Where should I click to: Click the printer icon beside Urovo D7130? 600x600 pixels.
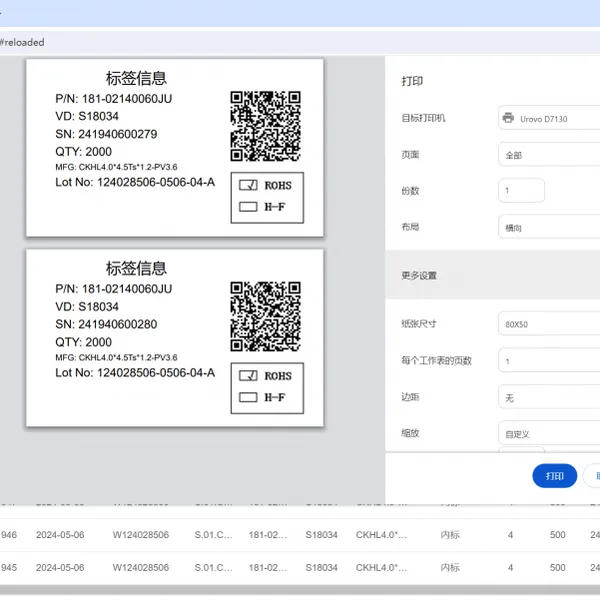pos(508,118)
